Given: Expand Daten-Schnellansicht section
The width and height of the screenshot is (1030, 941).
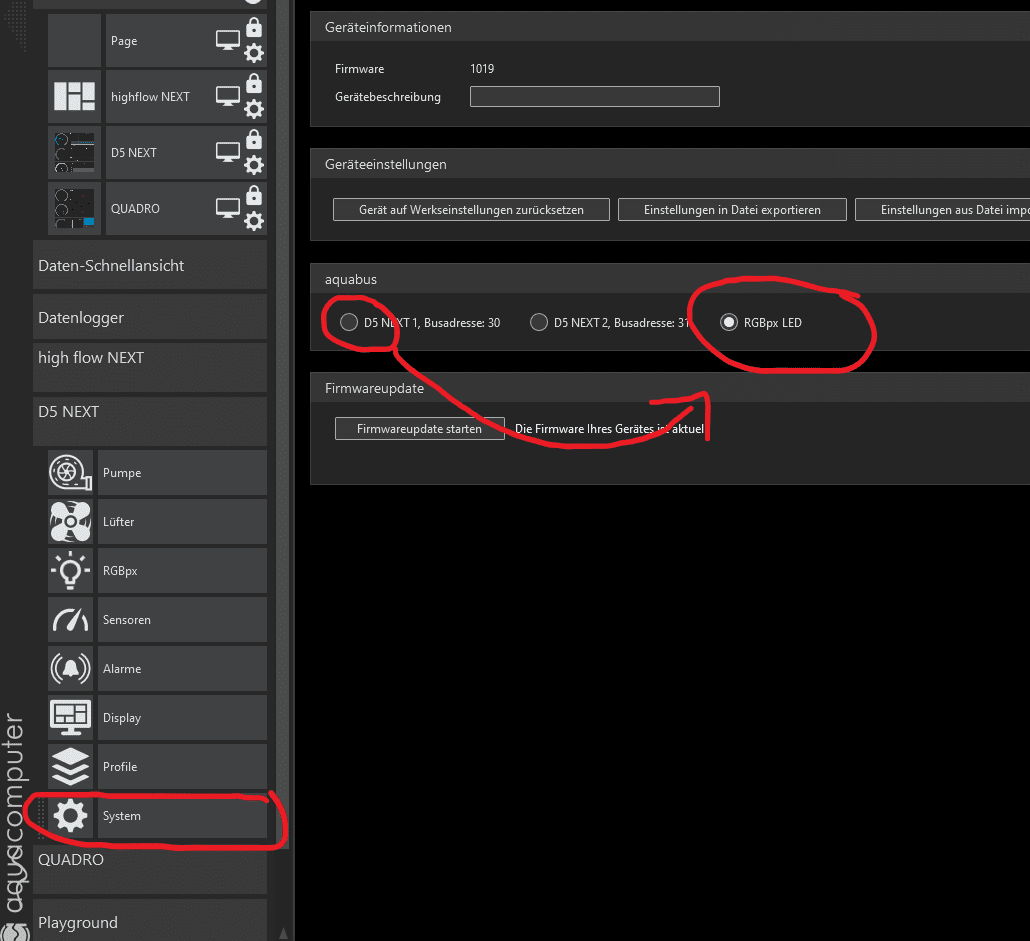Looking at the screenshot, I should click(150, 265).
